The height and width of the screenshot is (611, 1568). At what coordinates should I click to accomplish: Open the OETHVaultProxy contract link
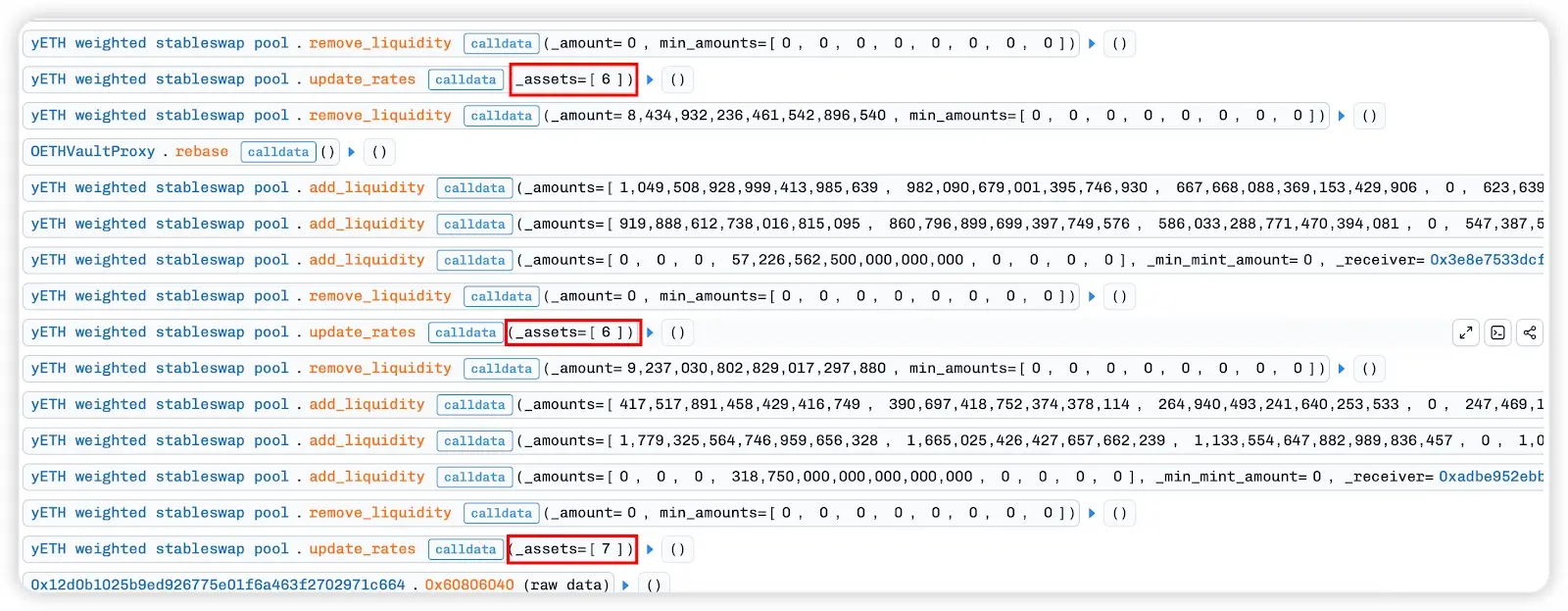92,152
